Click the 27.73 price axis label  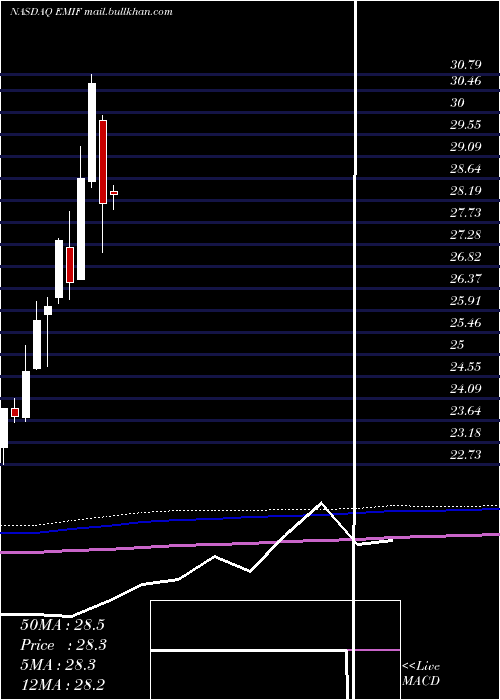coord(466,213)
